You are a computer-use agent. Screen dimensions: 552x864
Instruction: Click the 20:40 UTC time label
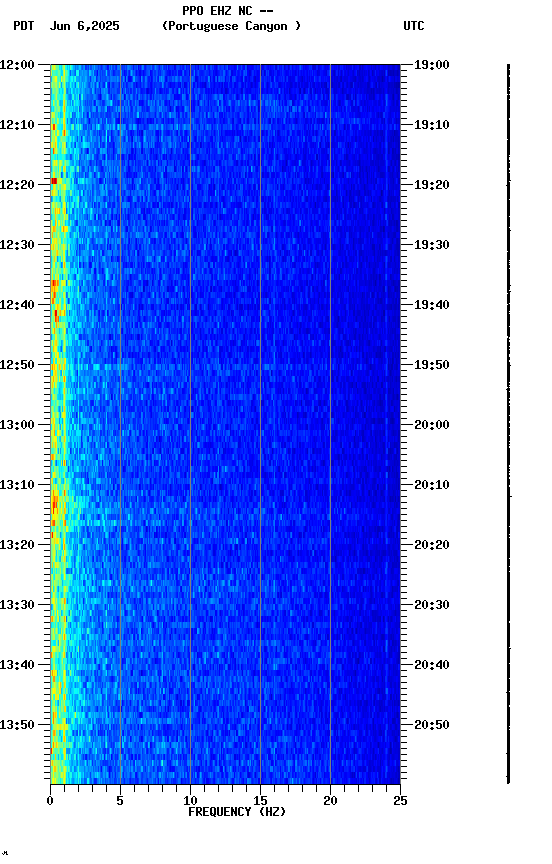[432, 666]
